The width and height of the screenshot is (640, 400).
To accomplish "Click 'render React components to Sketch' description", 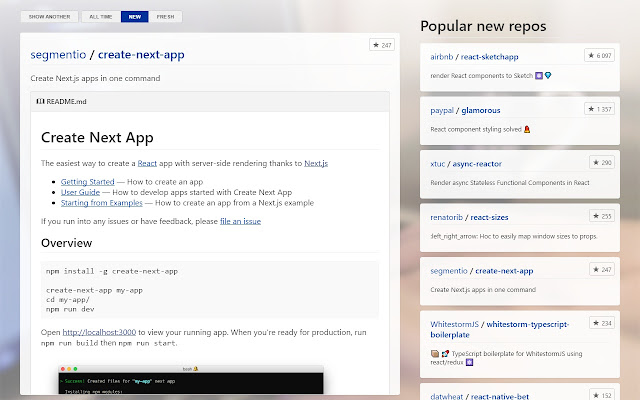I will click(482, 76).
